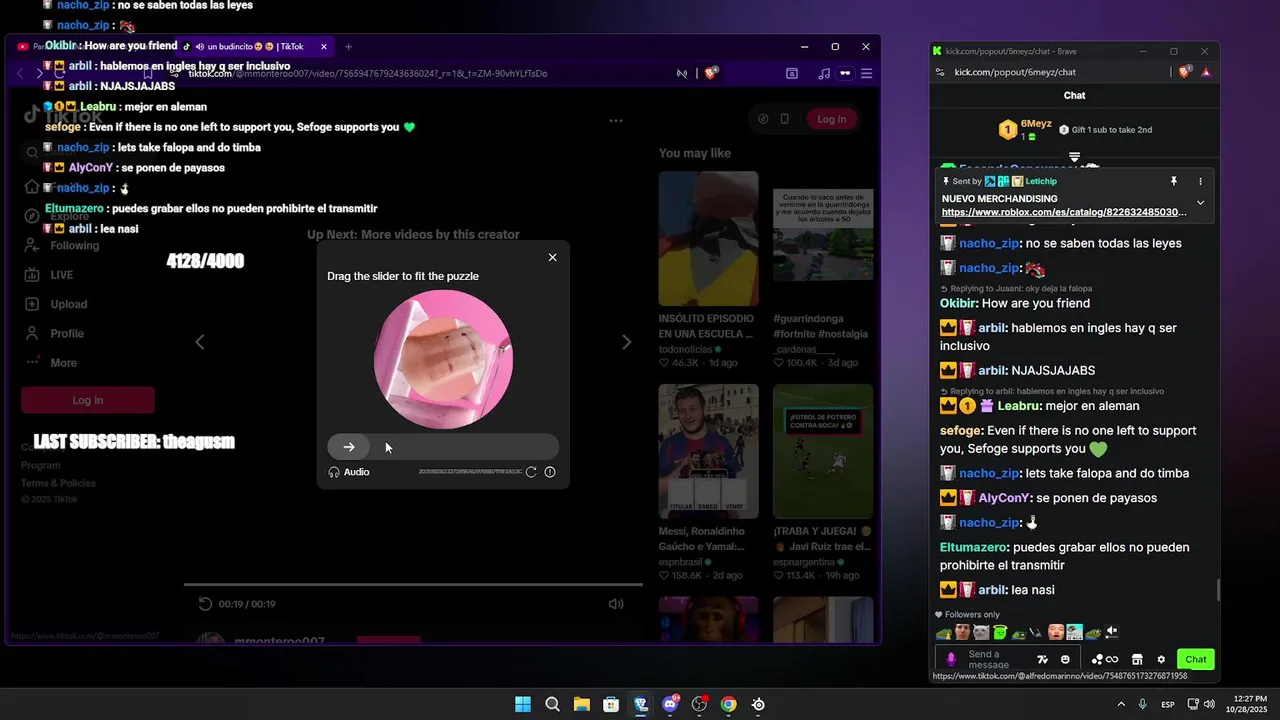
Task: Open espnbrasil creator link
Action: tap(687, 562)
